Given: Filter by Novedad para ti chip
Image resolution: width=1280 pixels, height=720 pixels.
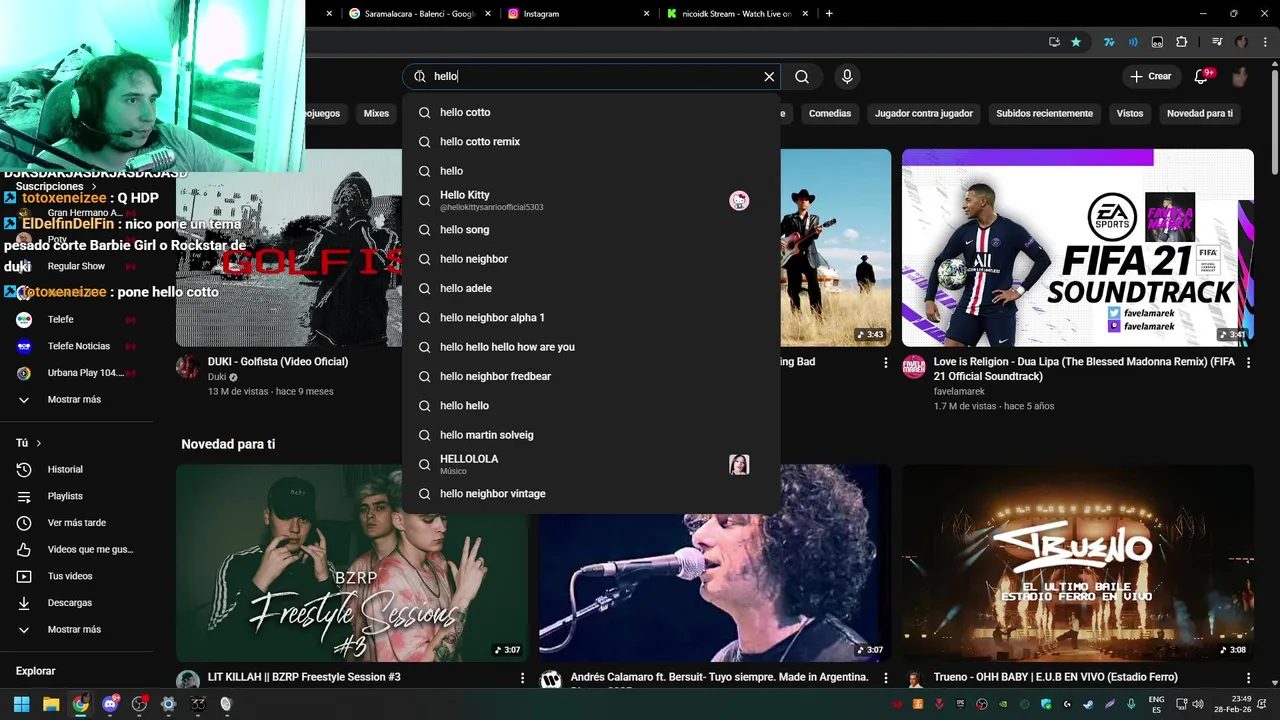Looking at the screenshot, I should pyautogui.click(x=1200, y=113).
